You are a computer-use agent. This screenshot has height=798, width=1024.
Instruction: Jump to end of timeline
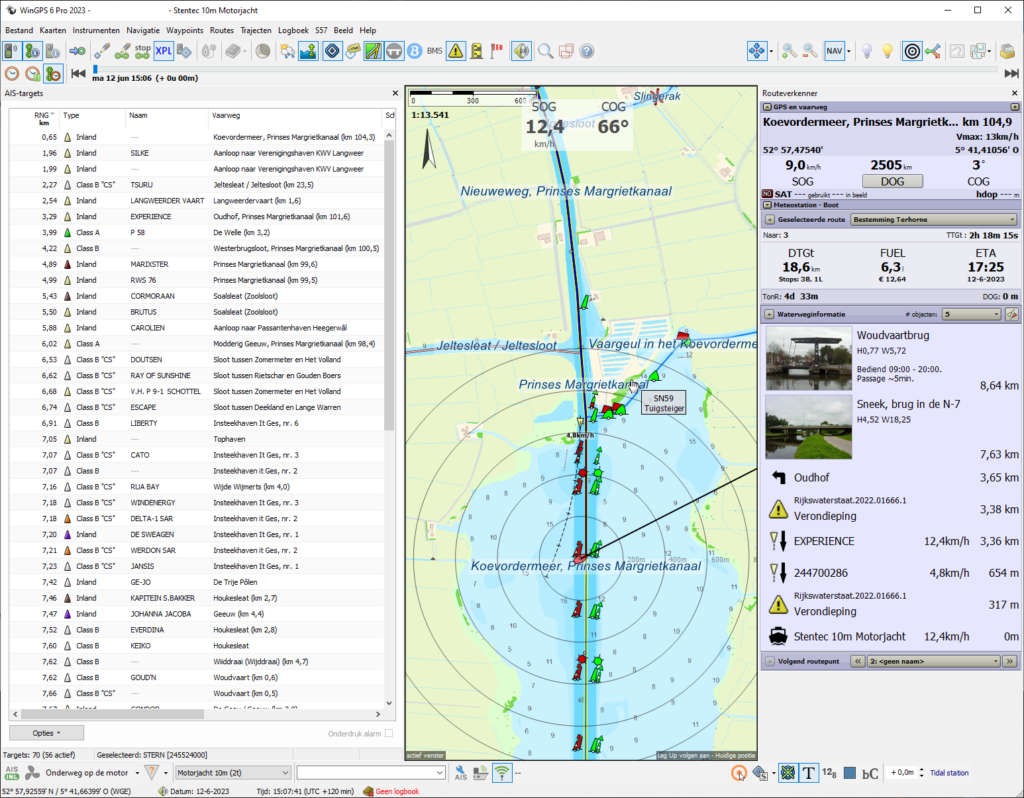pyautogui.click(x=1012, y=74)
